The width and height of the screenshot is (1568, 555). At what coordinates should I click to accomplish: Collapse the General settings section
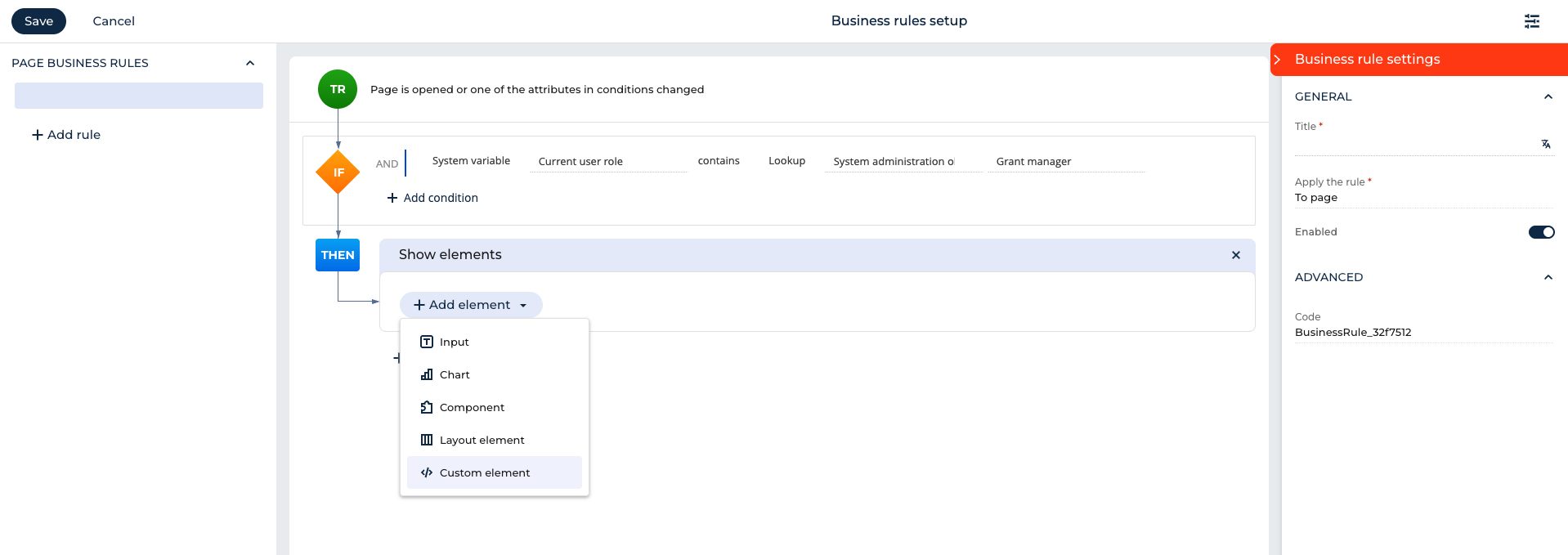pos(1547,96)
